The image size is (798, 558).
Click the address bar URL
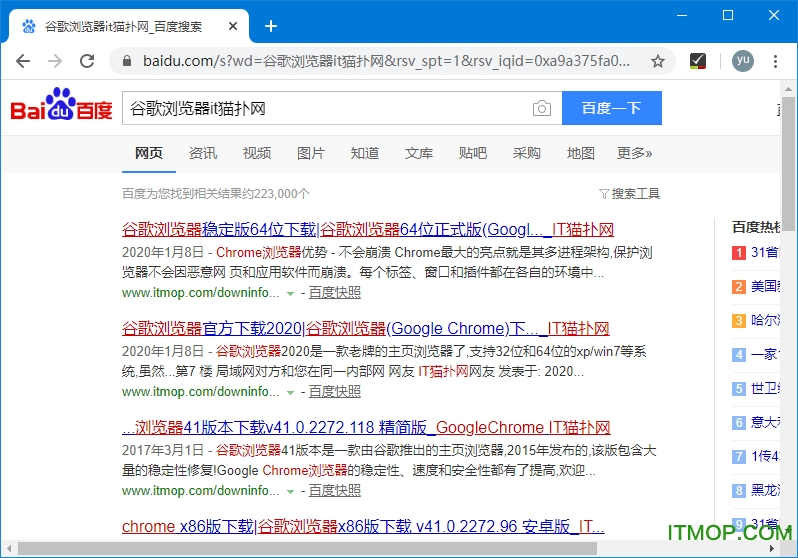[x=386, y=61]
